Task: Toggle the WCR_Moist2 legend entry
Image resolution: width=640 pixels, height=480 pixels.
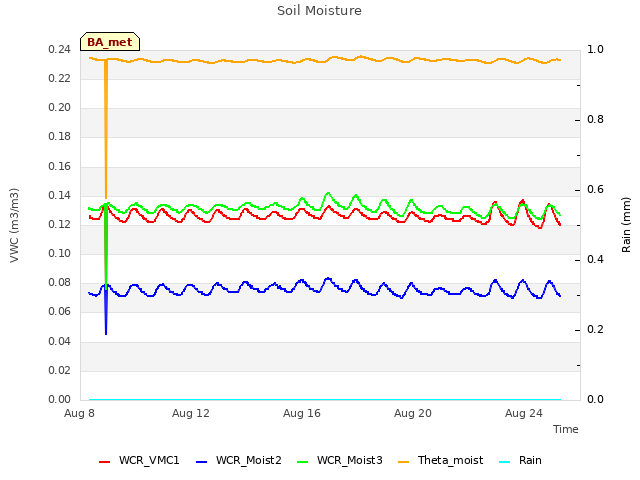Action: 238,460
